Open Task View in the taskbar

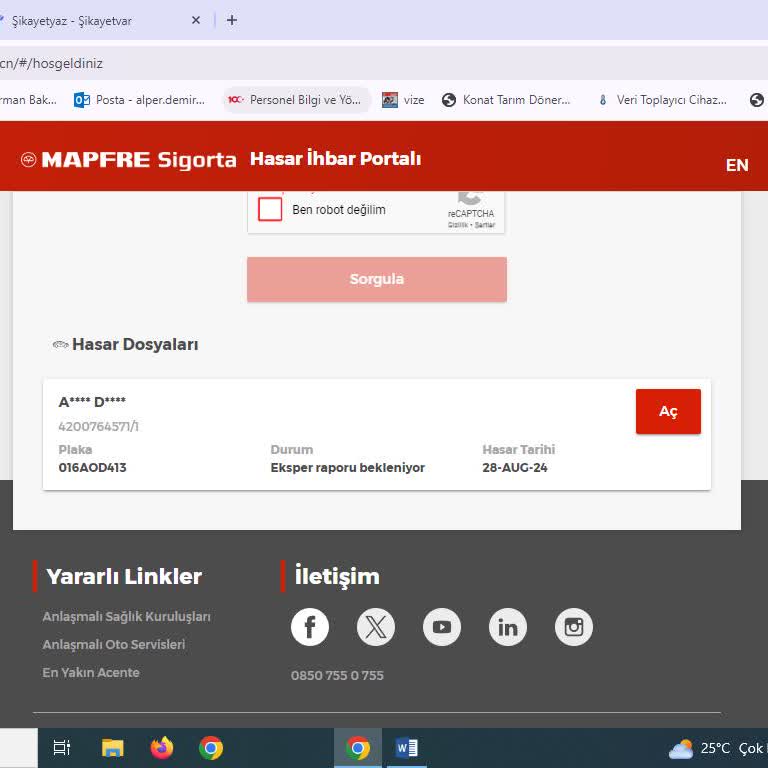pos(62,748)
